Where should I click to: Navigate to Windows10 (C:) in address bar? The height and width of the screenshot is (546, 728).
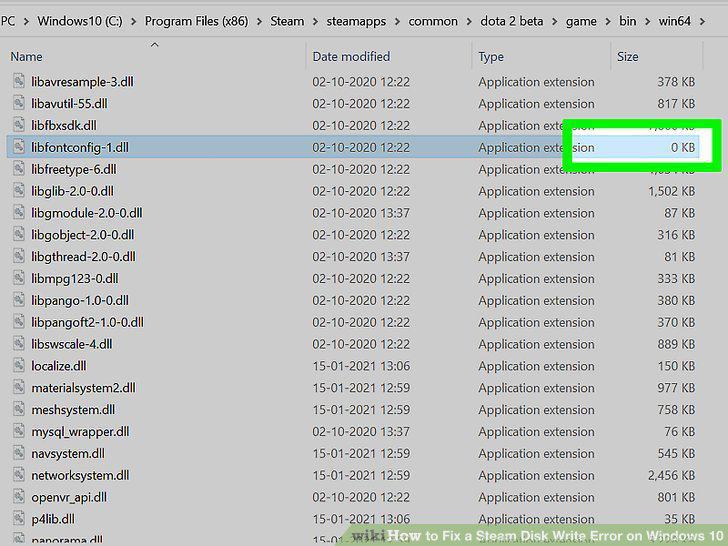(x=80, y=21)
